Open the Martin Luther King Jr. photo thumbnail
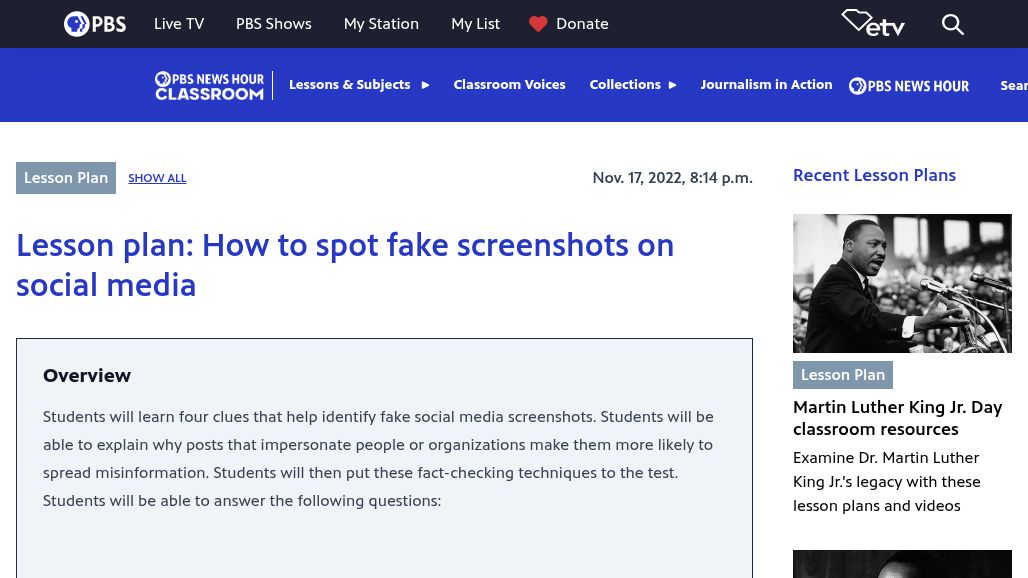Image resolution: width=1028 pixels, height=578 pixels. click(x=902, y=283)
